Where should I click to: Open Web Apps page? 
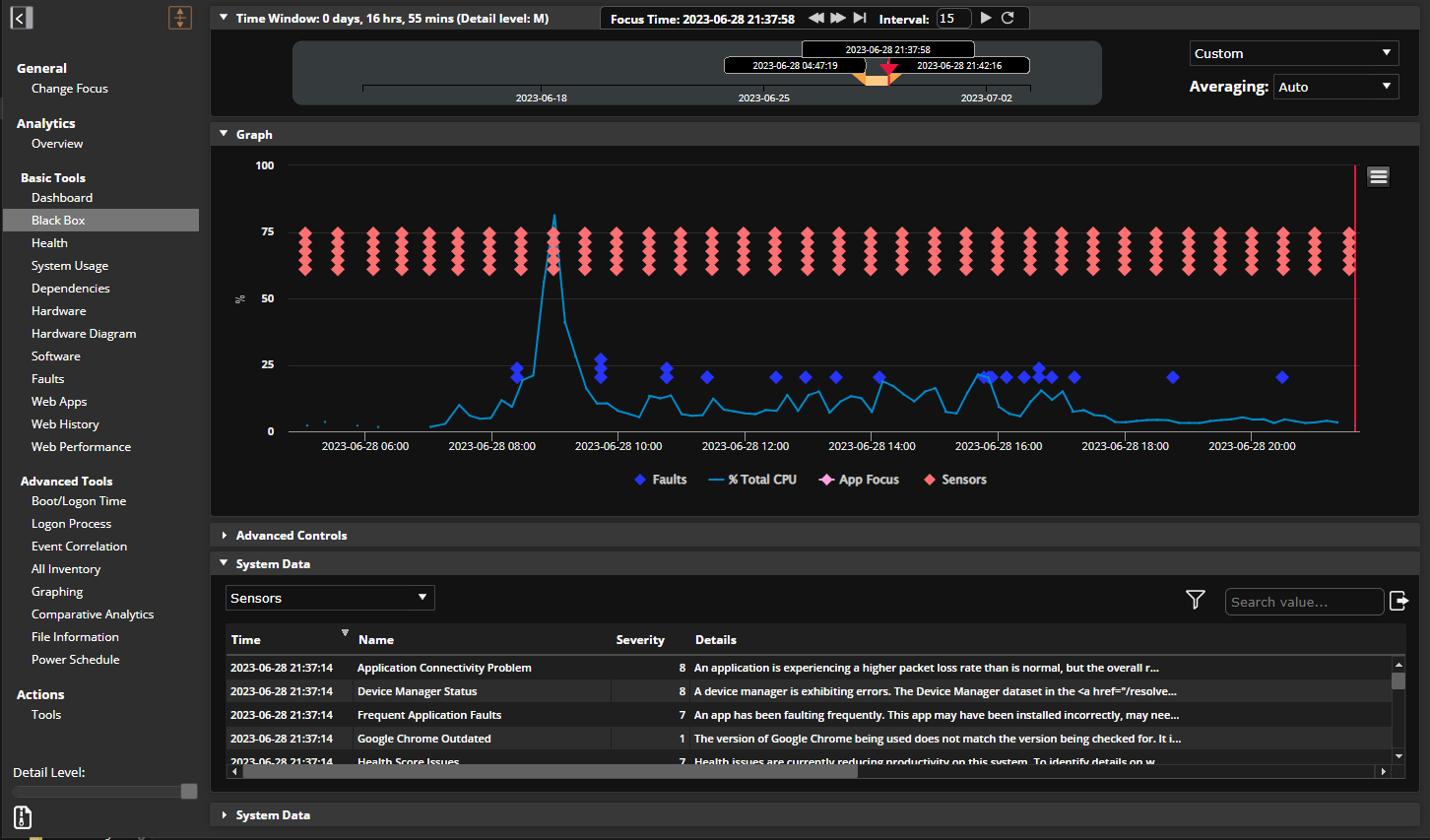pyautogui.click(x=59, y=402)
